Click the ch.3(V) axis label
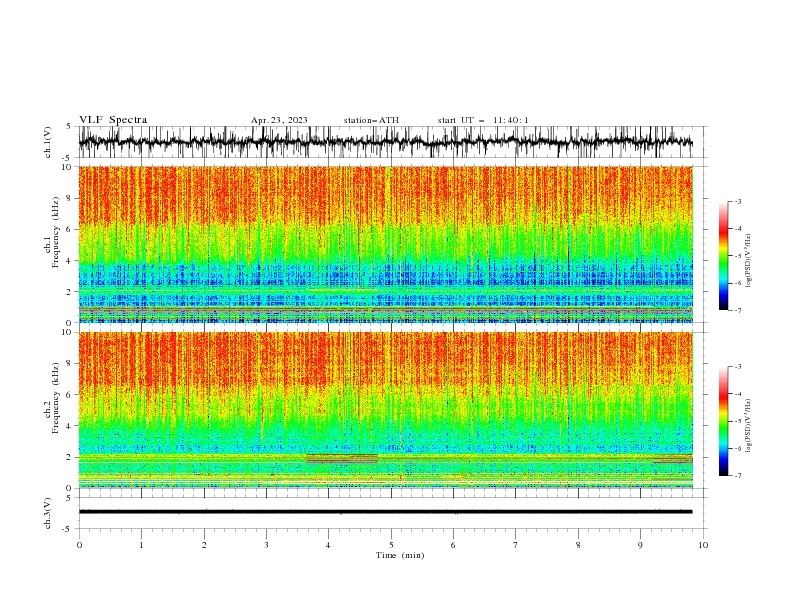The width and height of the screenshot is (792, 612). click(48, 513)
